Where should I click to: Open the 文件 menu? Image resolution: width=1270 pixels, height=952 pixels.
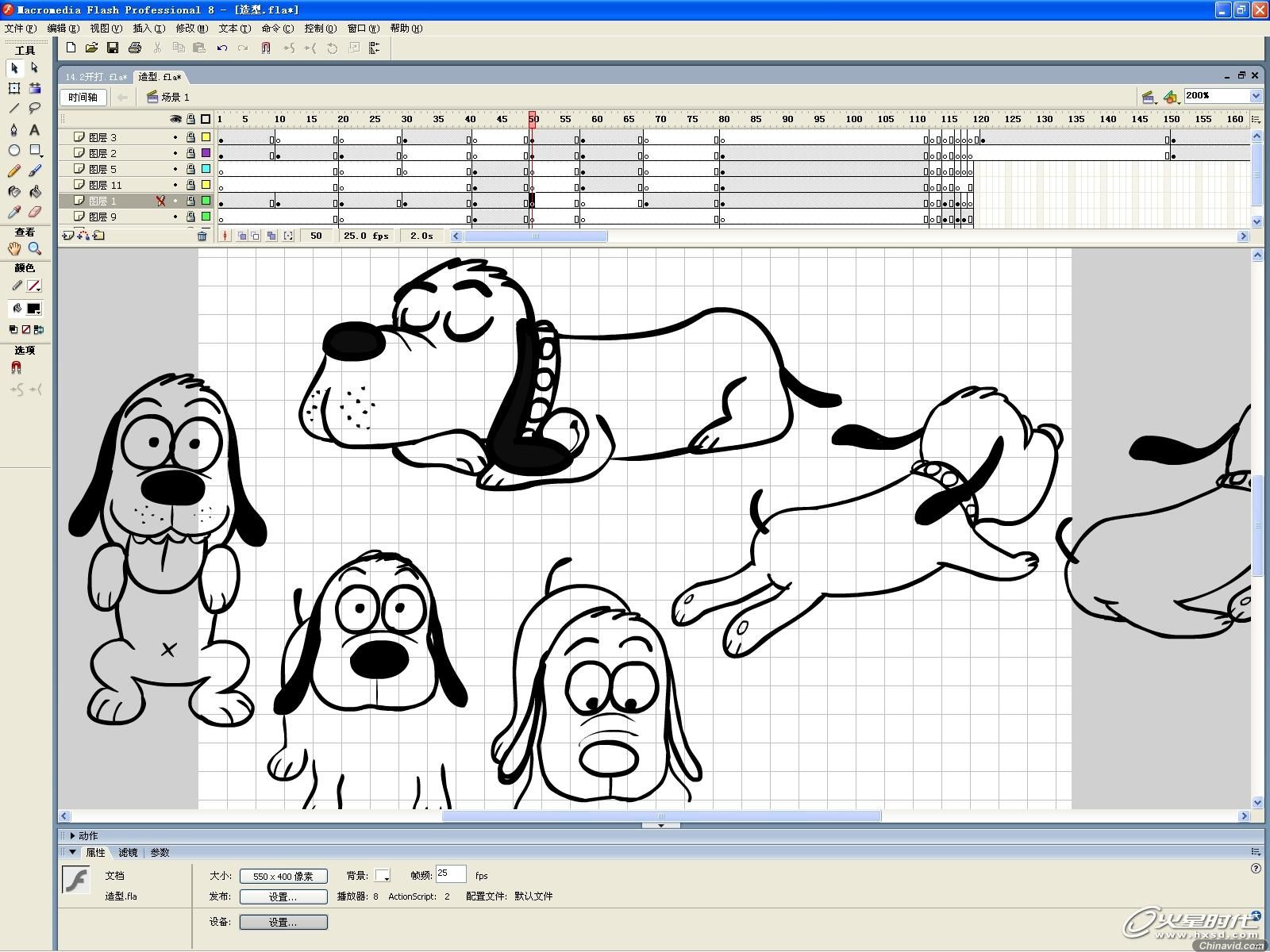(20, 28)
